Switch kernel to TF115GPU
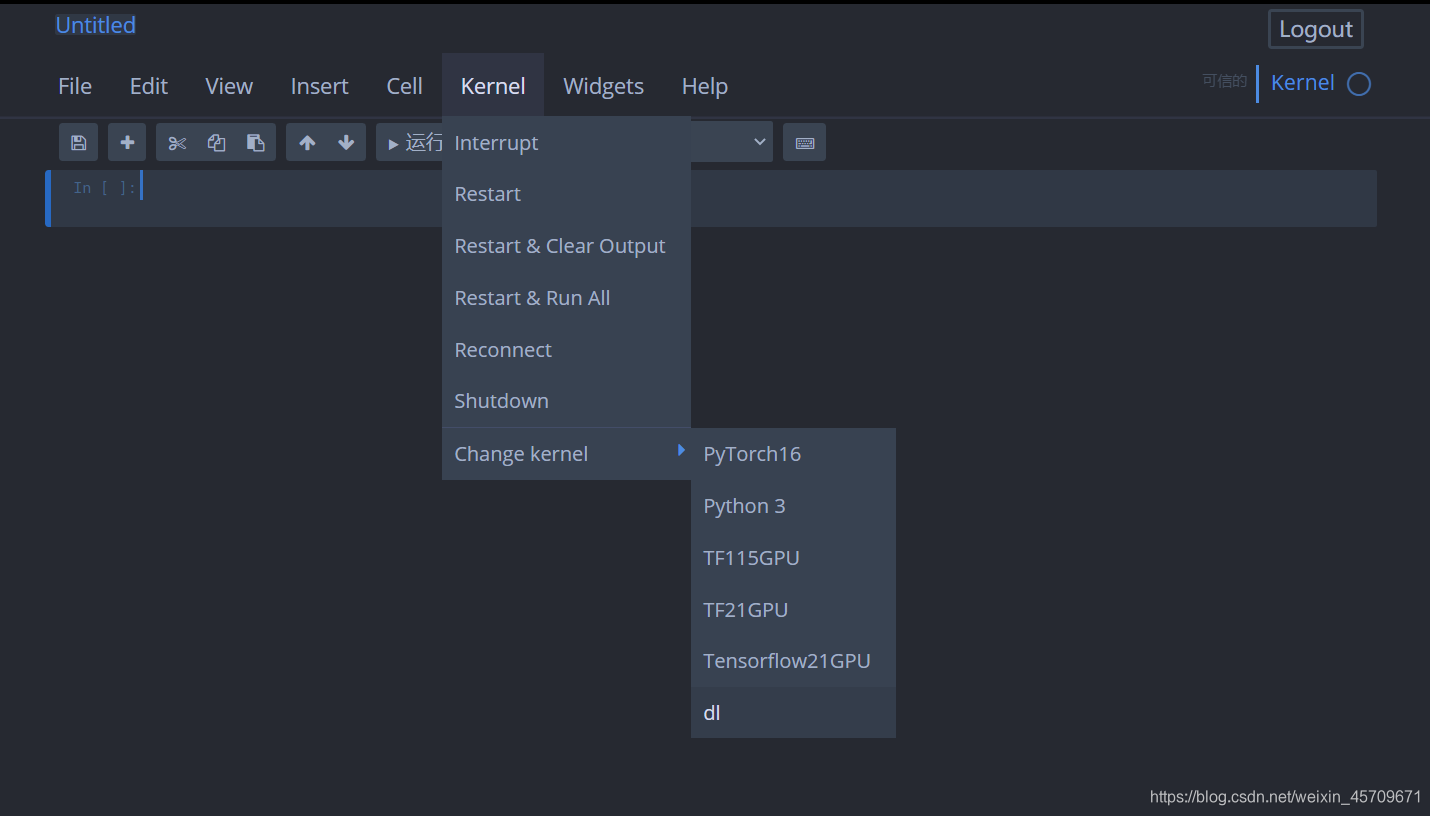Image resolution: width=1430 pixels, height=816 pixels. tap(793, 558)
